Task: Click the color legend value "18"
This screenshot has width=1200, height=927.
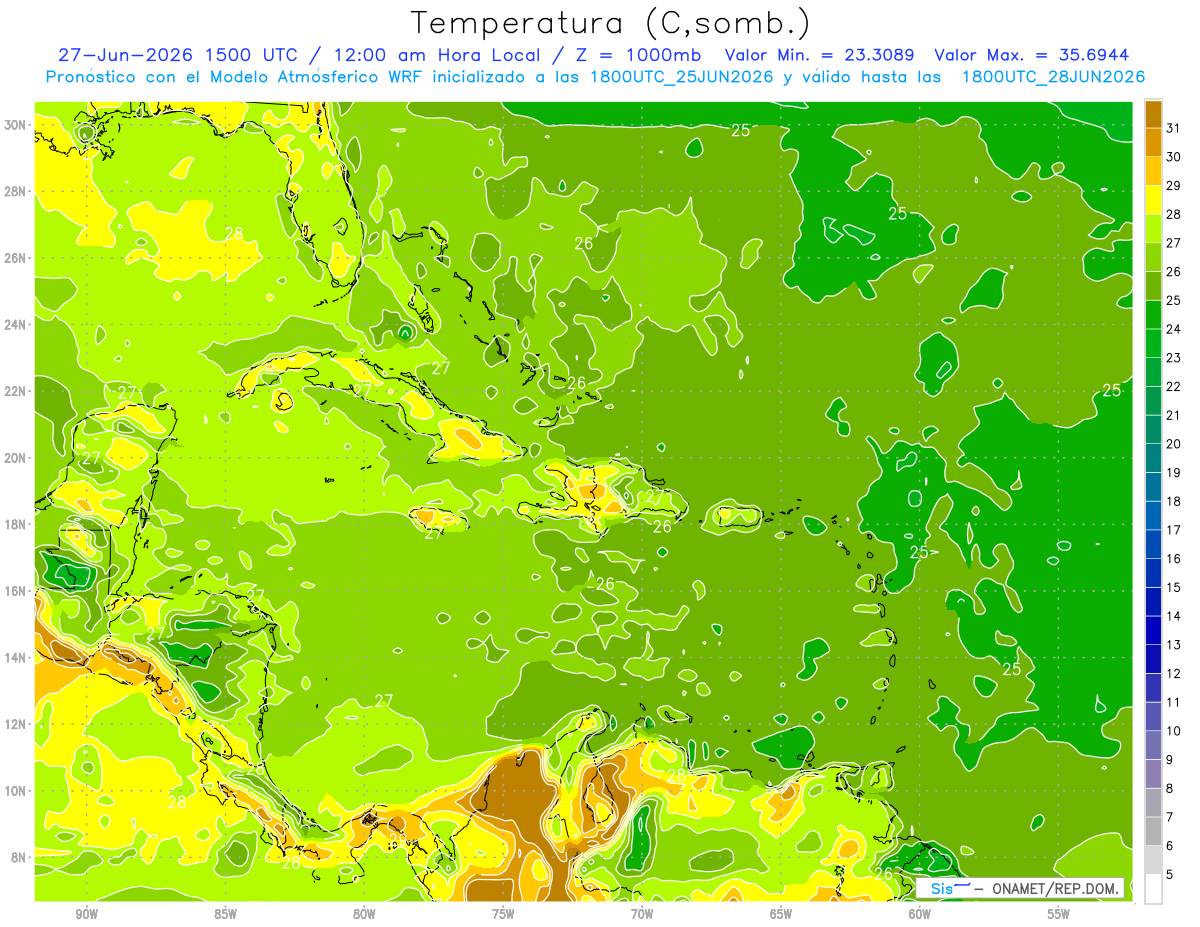Action: coord(1174,501)
